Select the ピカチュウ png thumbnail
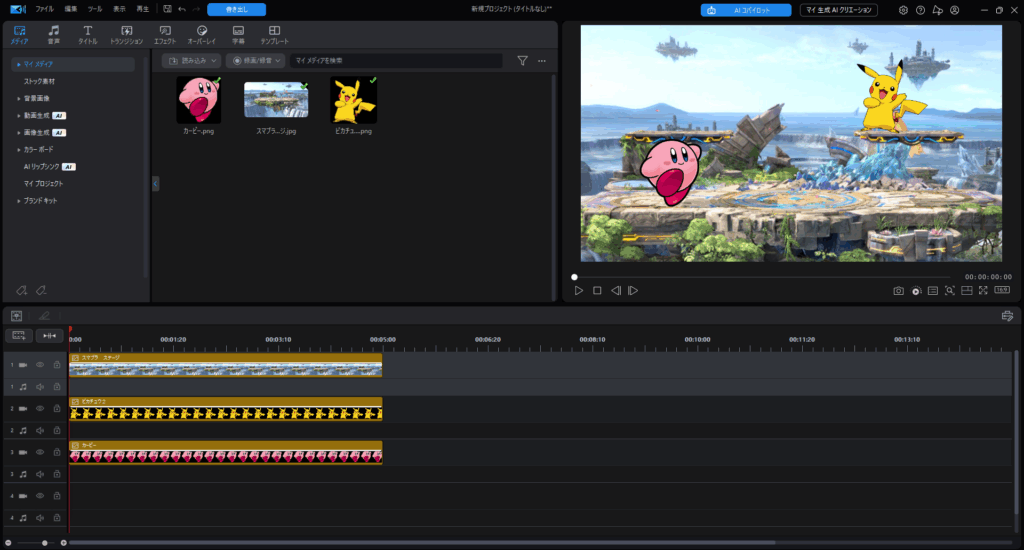The width and height of the screenshot is (1024, 550). pos(353,100)
